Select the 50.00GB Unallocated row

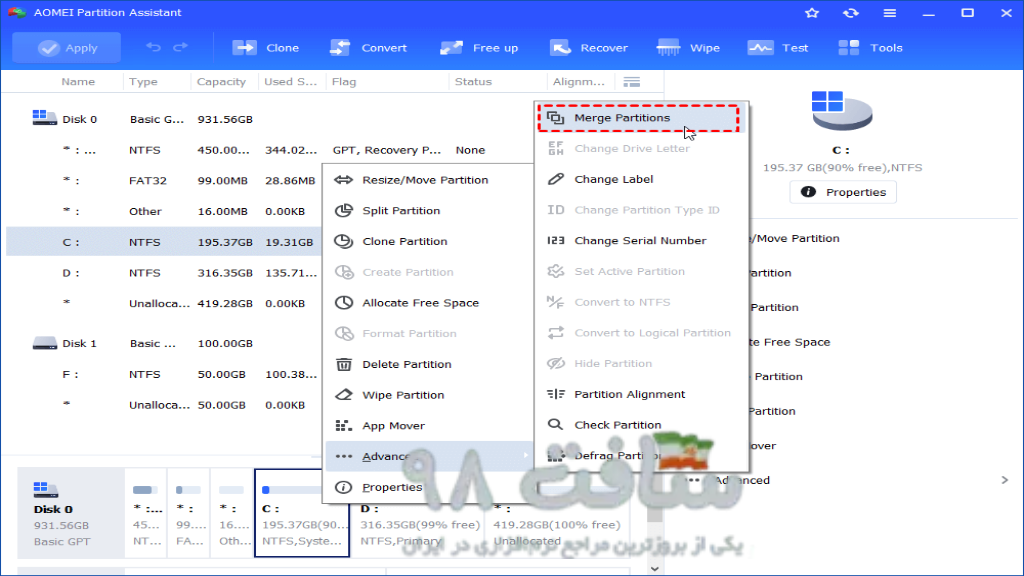click(x=163, y=405)
